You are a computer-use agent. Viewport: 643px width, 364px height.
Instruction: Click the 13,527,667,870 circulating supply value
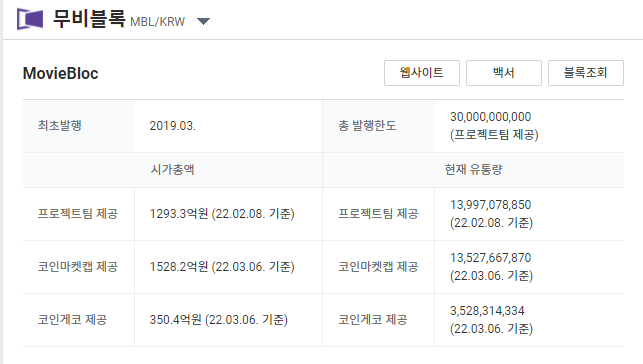490,257
